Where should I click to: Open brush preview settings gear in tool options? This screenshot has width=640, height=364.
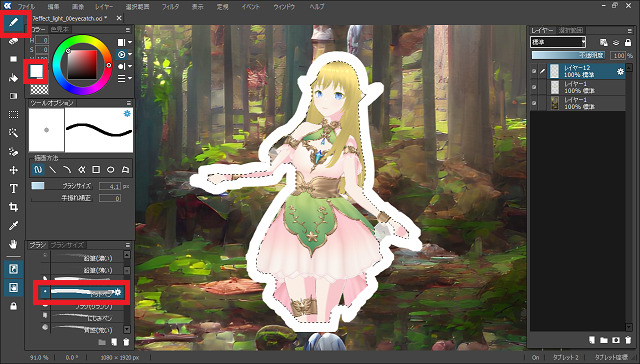click(x=127, y=113)
